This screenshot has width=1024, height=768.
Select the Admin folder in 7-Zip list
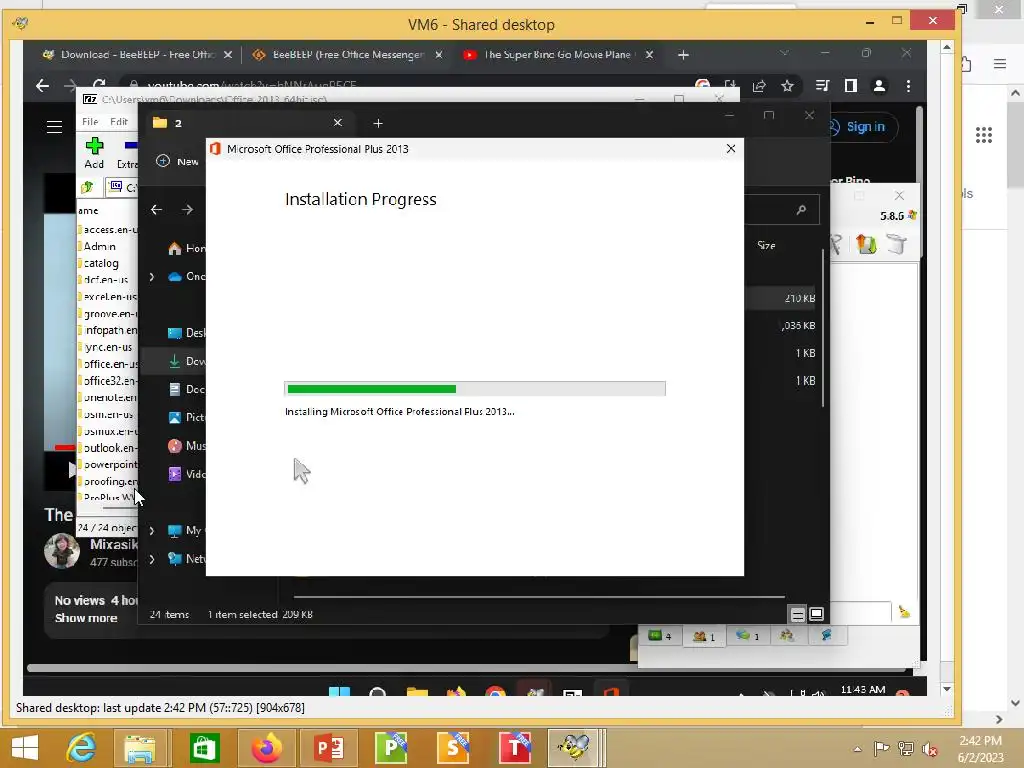click(x=99, y=246)
